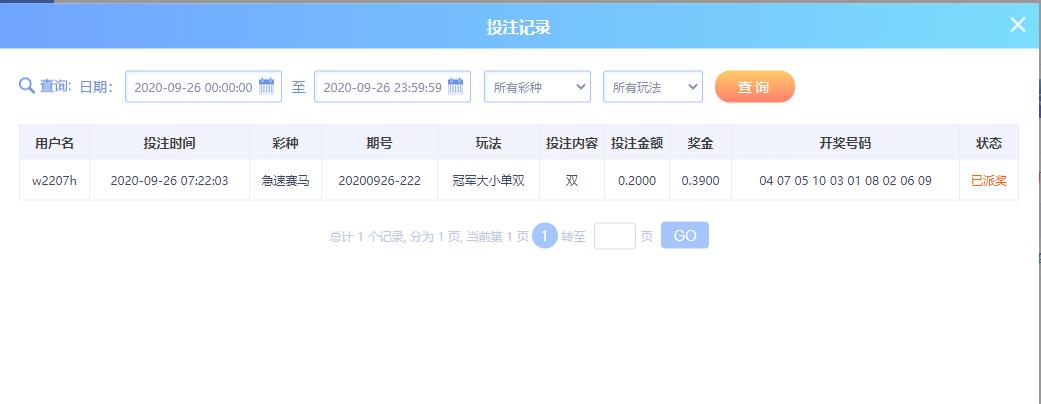Screen dimensions: 1041x404
Task: Click the 已派奖 status
Action: (989, 180)
